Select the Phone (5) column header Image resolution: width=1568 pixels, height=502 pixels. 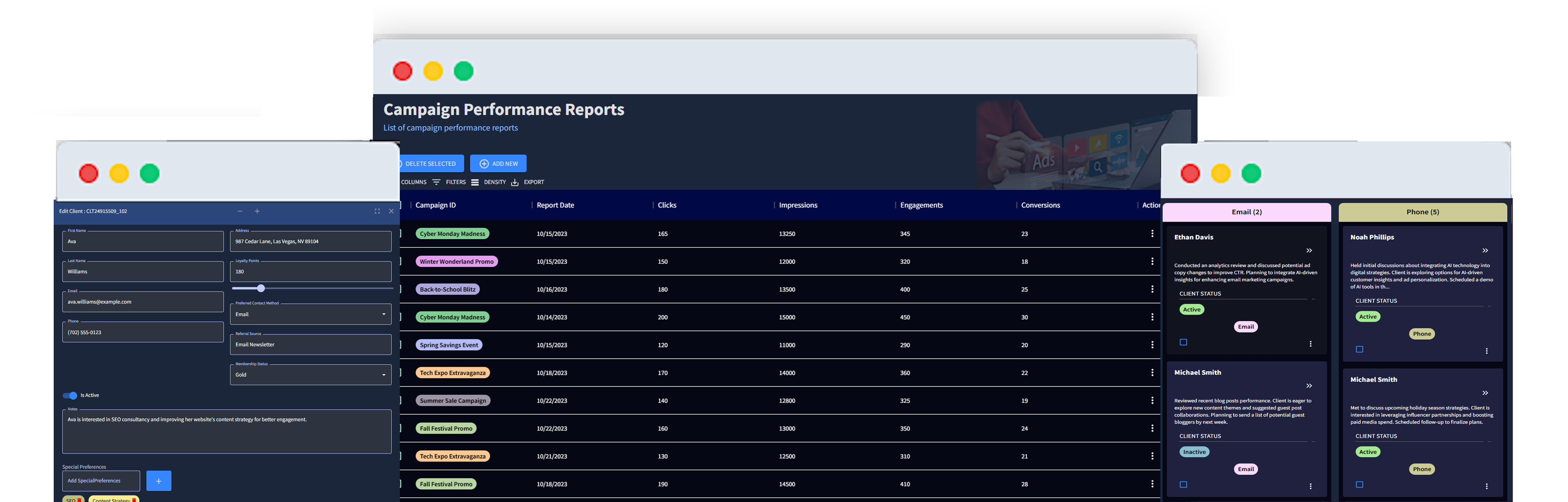click(1422, 212)
